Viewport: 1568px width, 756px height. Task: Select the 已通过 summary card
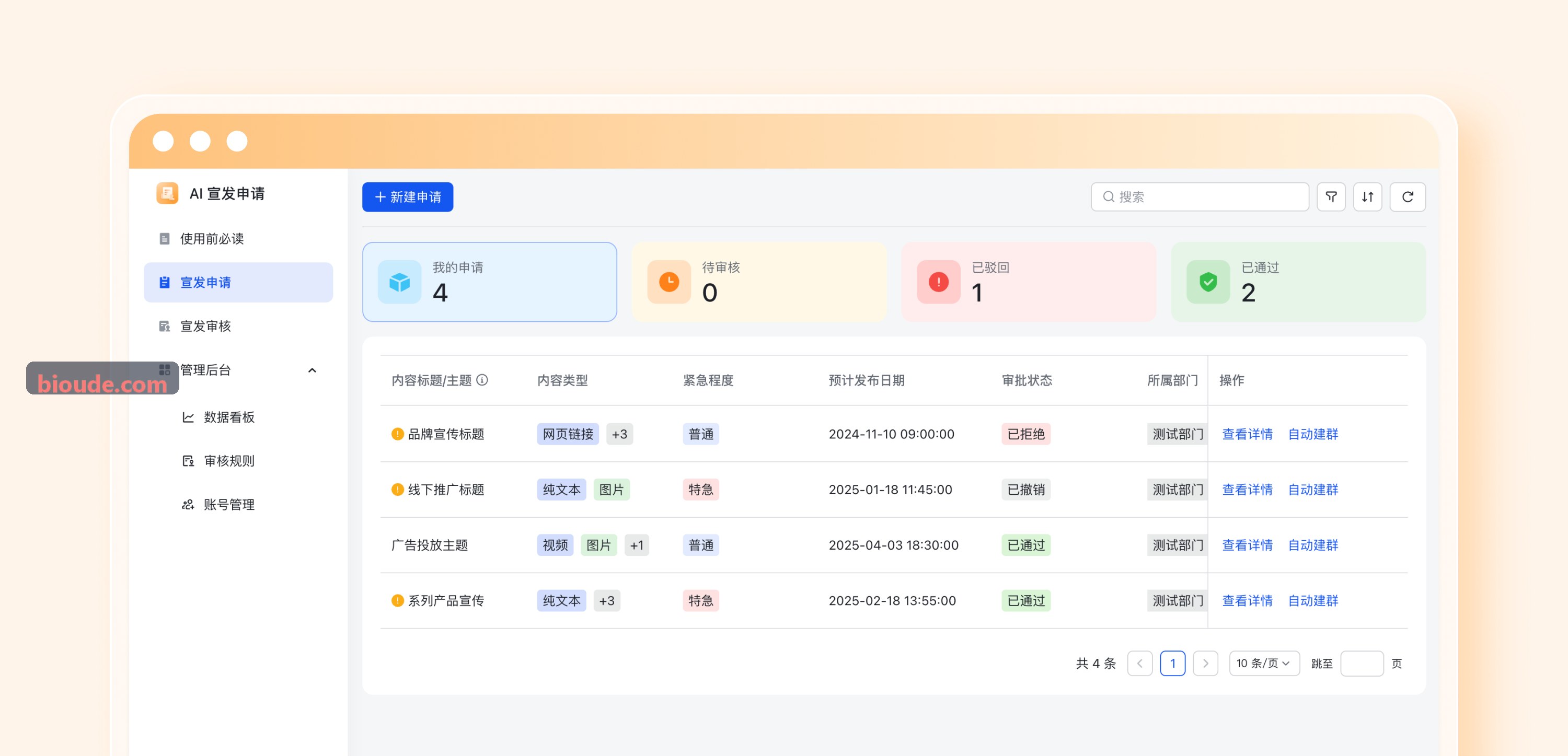click(1298, 282)
